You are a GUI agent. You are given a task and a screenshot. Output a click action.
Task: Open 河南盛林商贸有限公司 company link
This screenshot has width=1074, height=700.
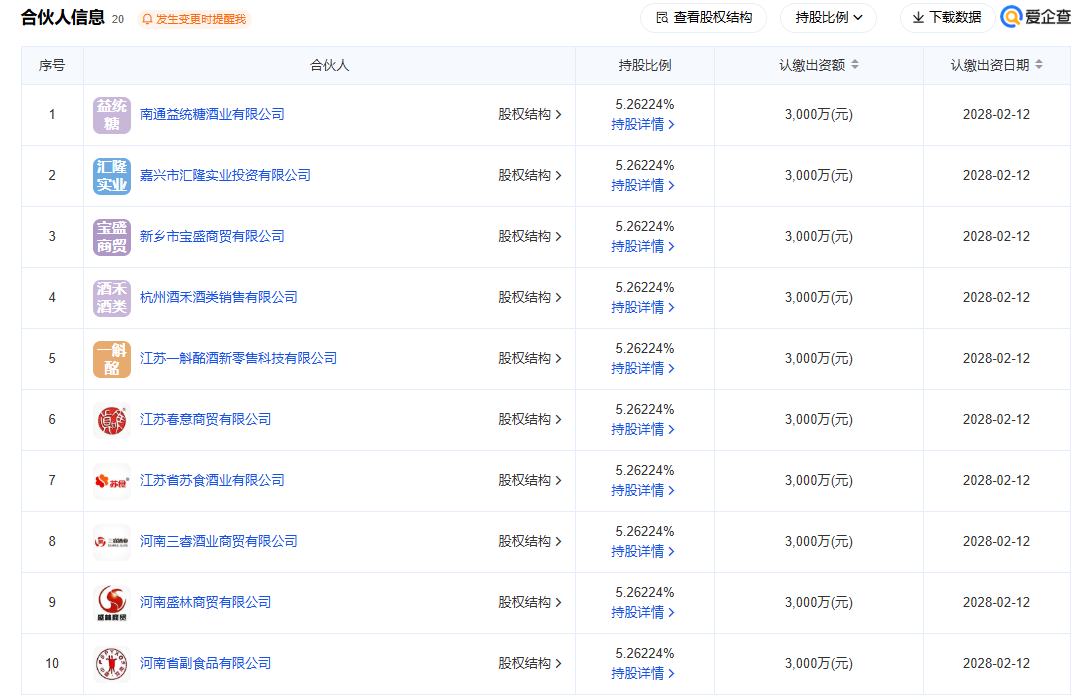coord(205,602)
